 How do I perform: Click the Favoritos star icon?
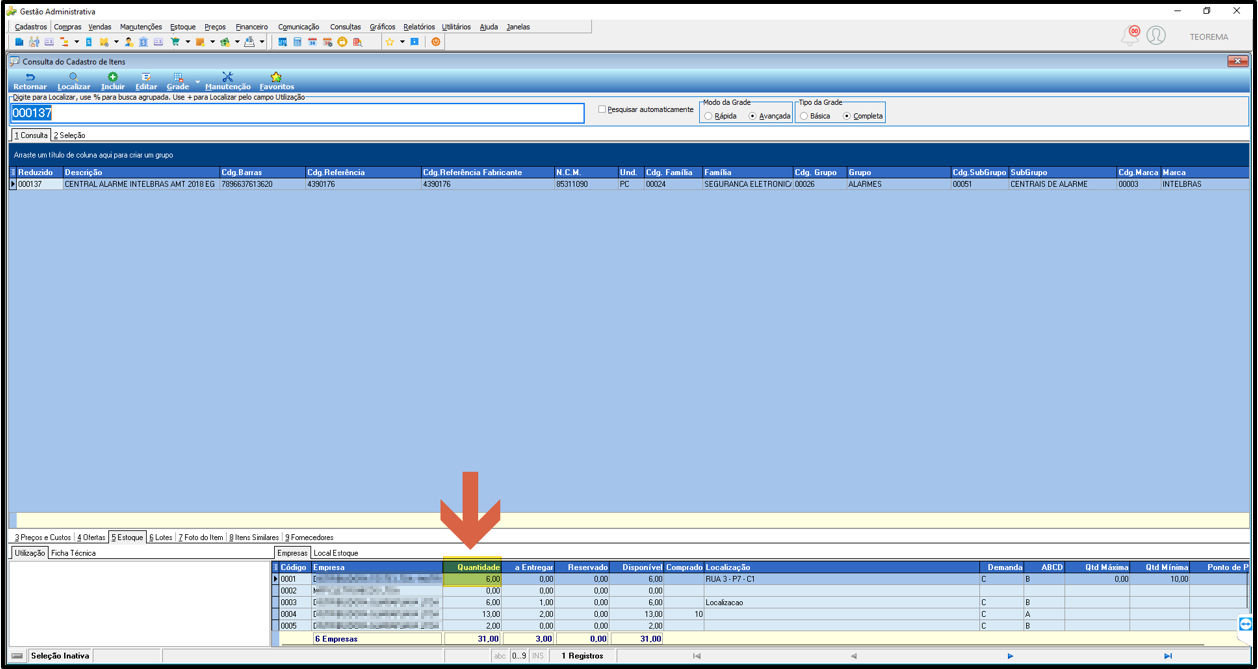[276, 77]
